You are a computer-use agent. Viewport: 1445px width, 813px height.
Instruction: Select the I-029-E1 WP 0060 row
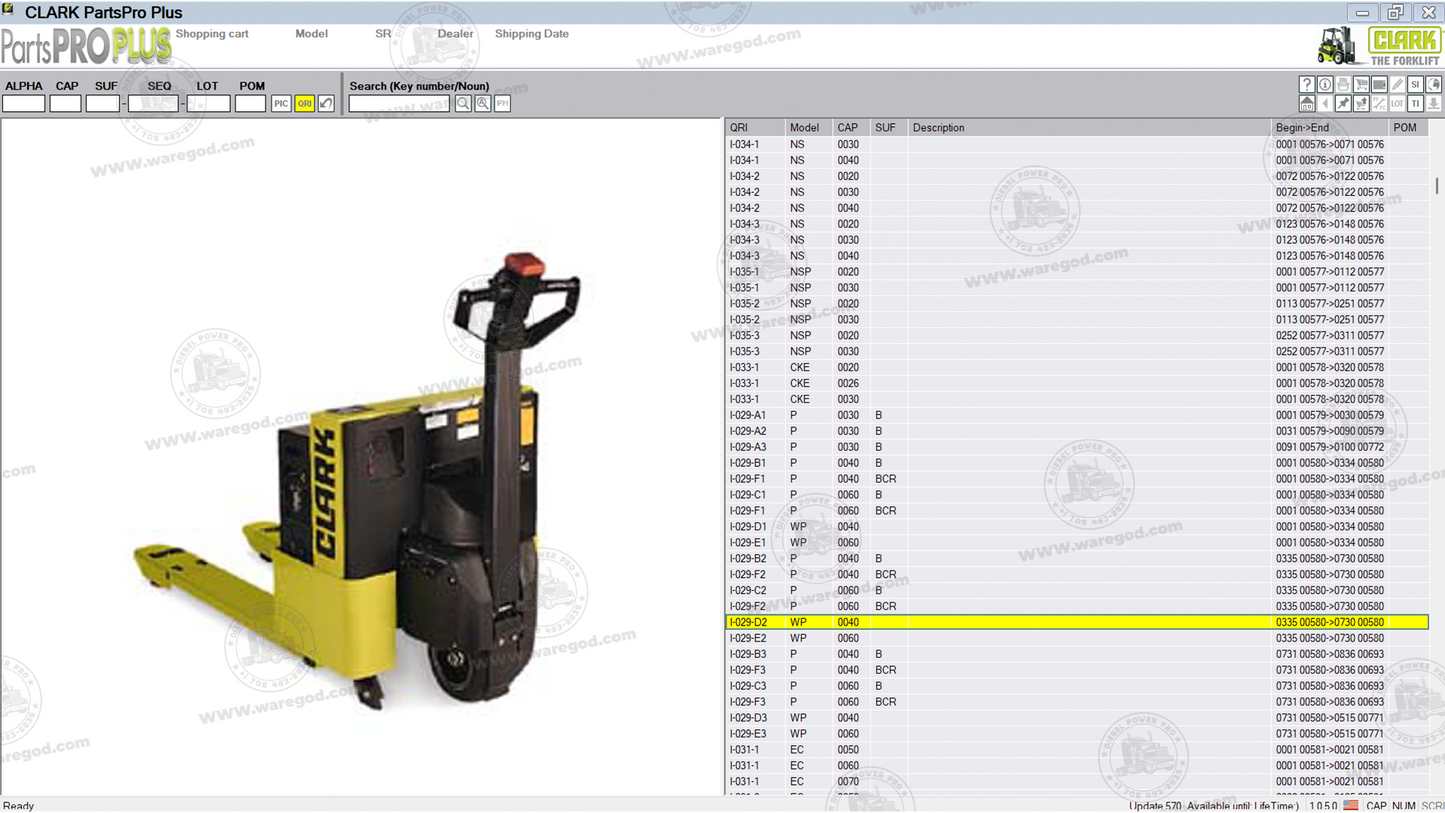tap(1077, 542)
